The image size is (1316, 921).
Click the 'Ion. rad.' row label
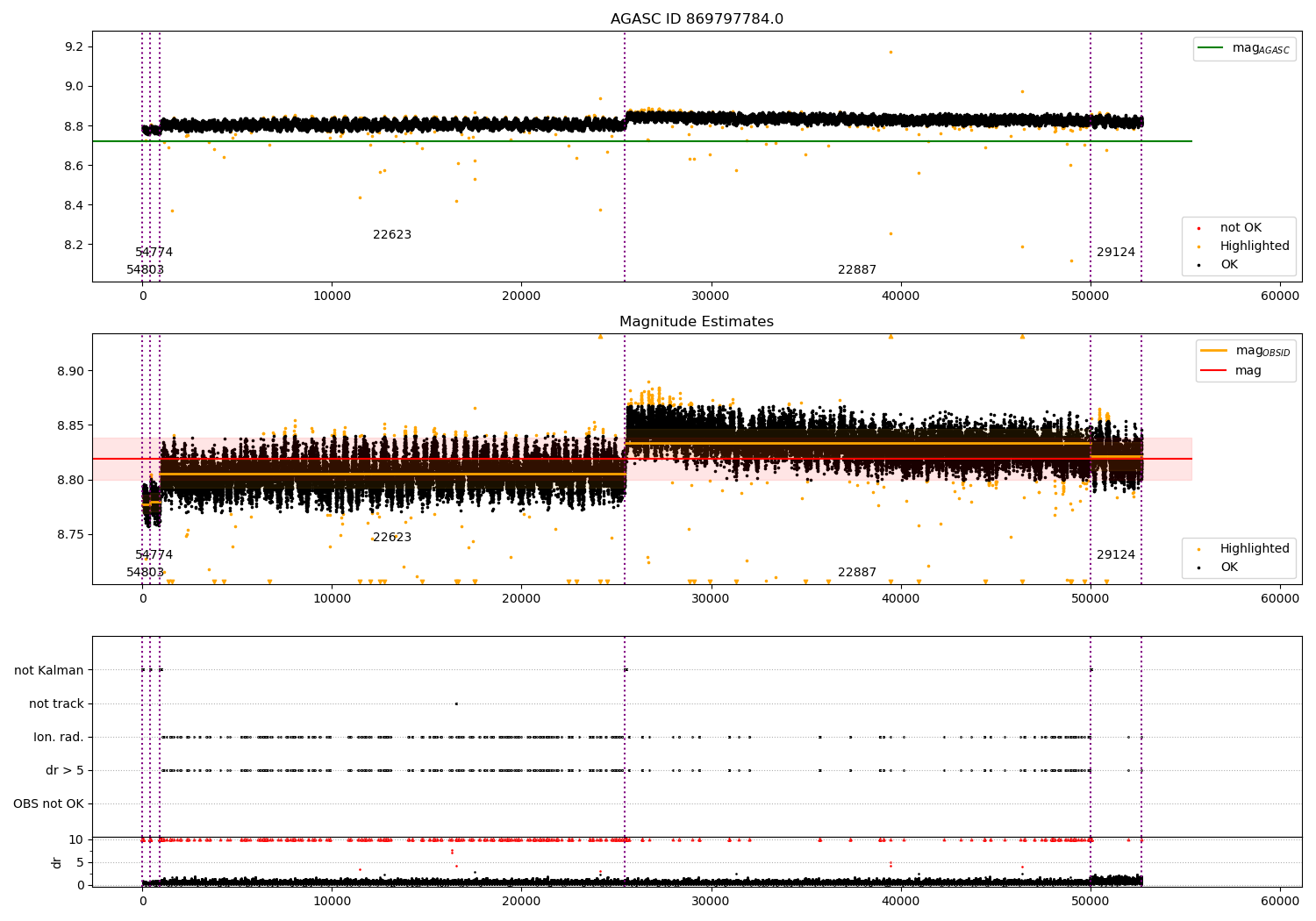pos(59,737)
